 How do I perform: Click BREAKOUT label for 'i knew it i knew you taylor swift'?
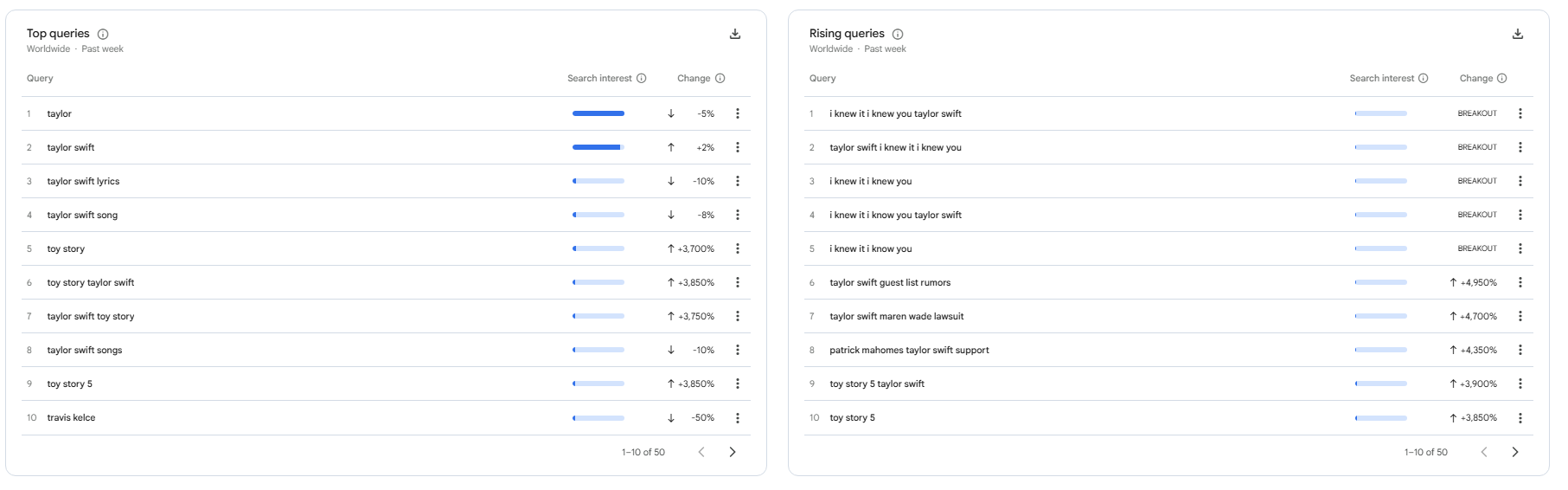(x=1477, y=113)
